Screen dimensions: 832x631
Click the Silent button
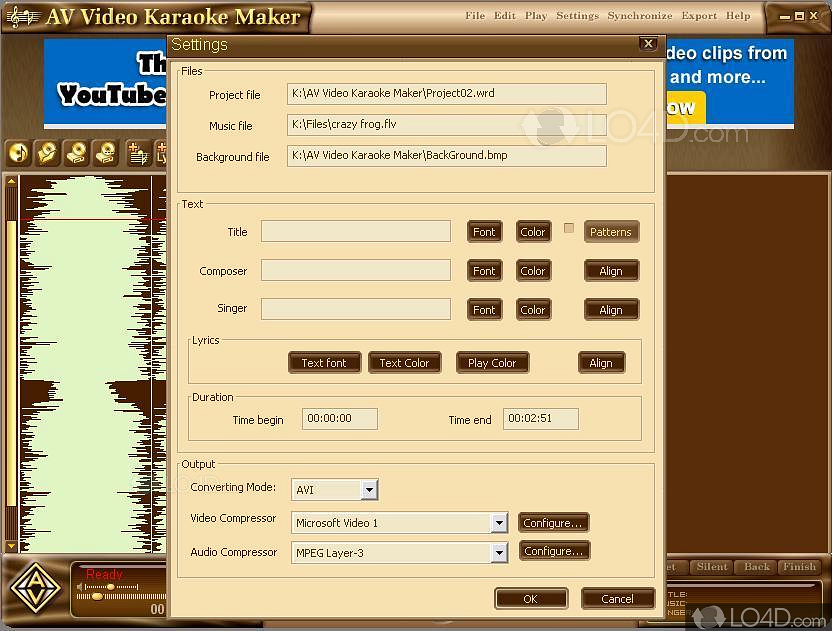711,566
